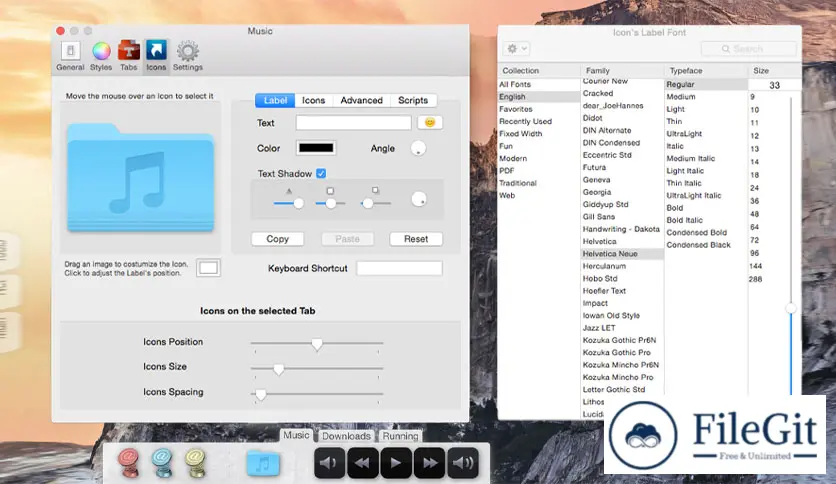Toggle the Text Shadow checkbox
The width and height of the screenshot is (836, 484).
[x=321, y=173]
